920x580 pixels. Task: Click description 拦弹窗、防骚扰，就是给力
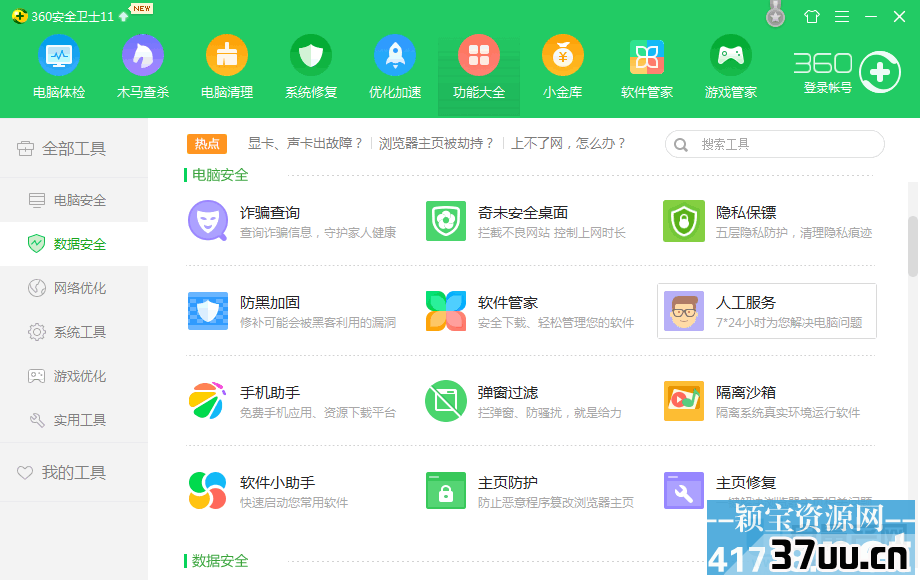[x=550, y=413]
